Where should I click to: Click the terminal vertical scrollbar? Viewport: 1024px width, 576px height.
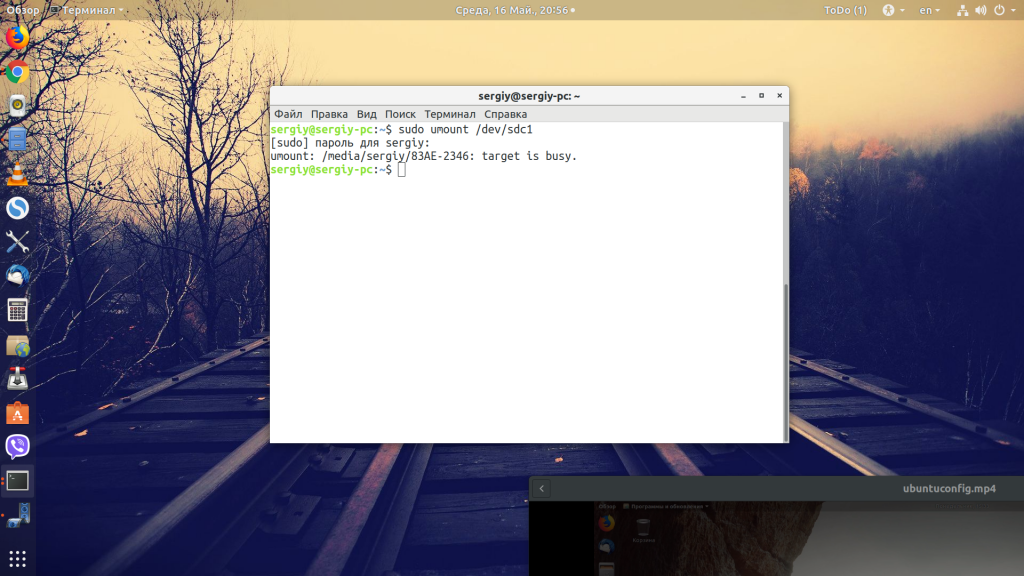(786, 282)
